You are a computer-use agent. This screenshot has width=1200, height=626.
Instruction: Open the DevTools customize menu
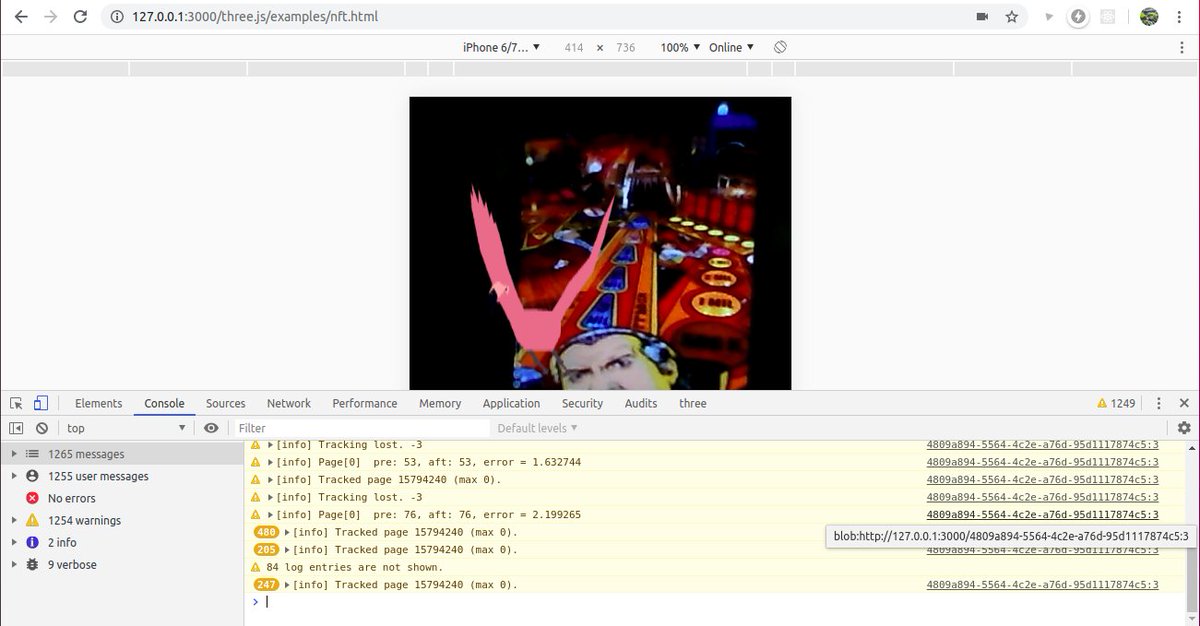tap(1157, 403)
